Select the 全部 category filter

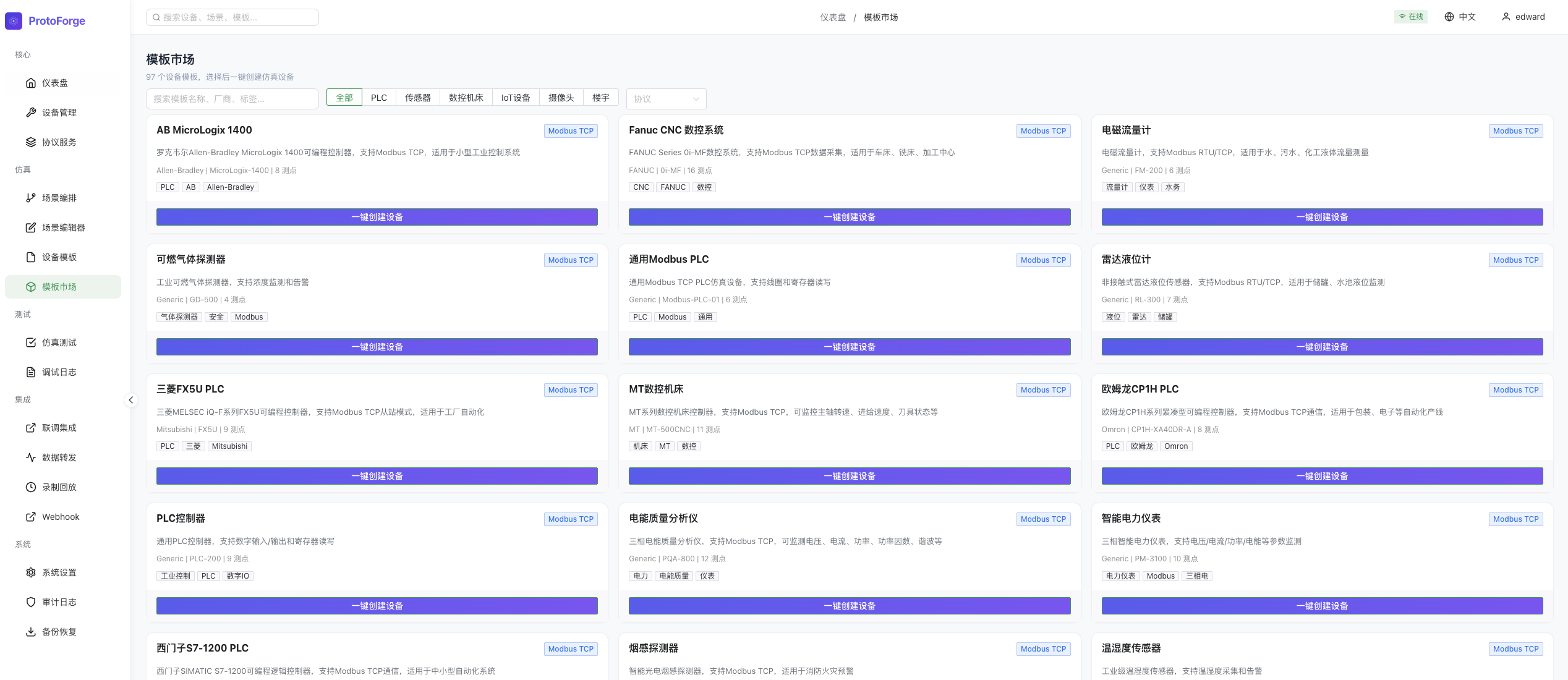(x=344, y=98)
